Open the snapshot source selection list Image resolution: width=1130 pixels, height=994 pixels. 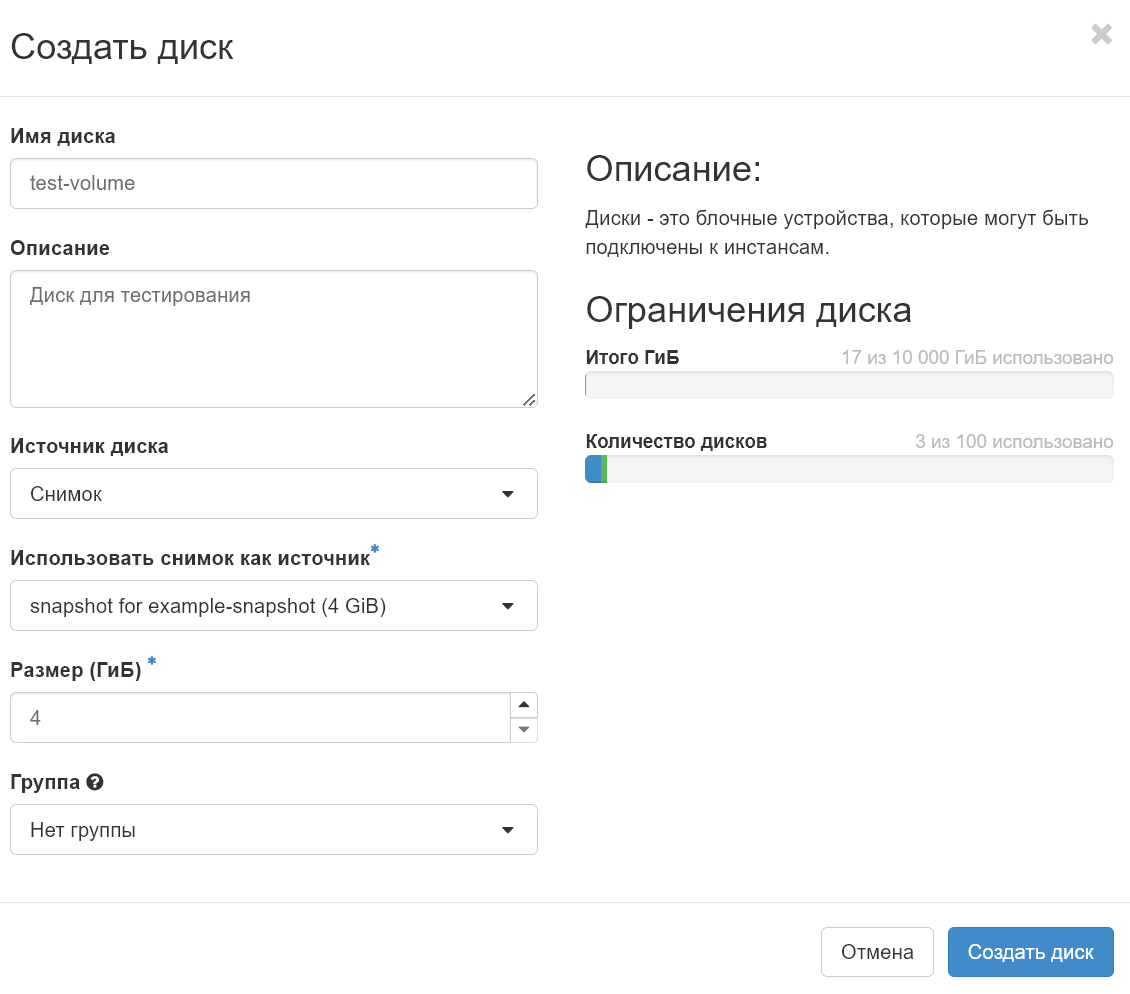[x=274, y=605]
